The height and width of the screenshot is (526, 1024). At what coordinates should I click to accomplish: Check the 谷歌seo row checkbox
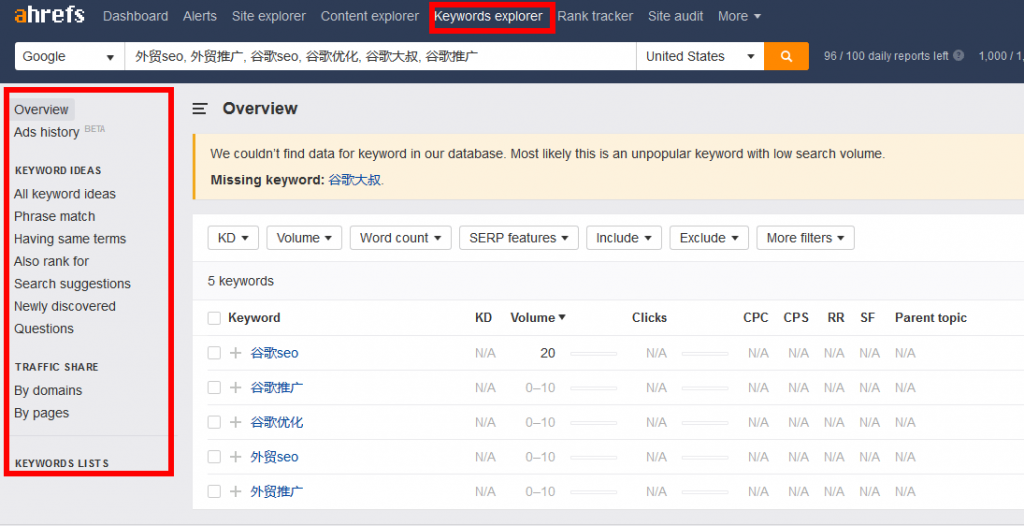(x=214, y=353)
